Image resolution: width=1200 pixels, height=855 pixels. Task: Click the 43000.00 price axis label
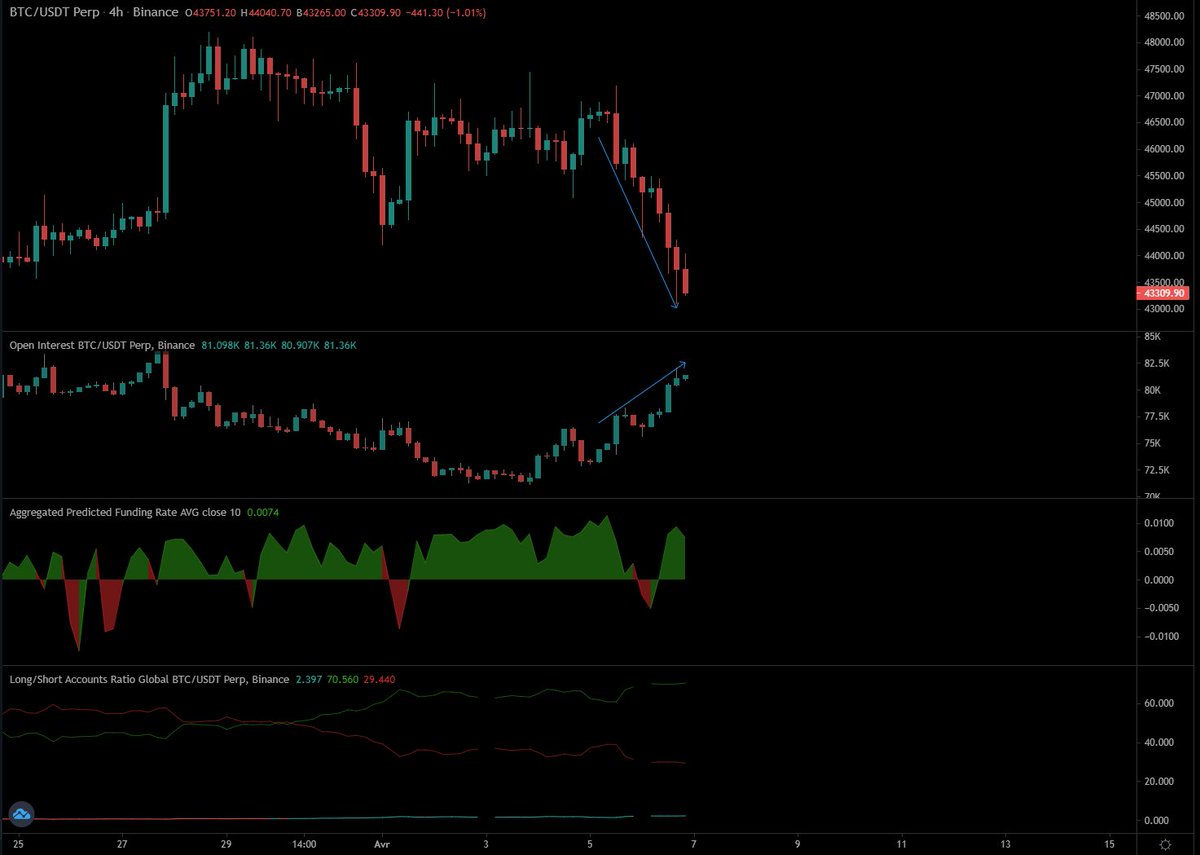pos(1165,309)
